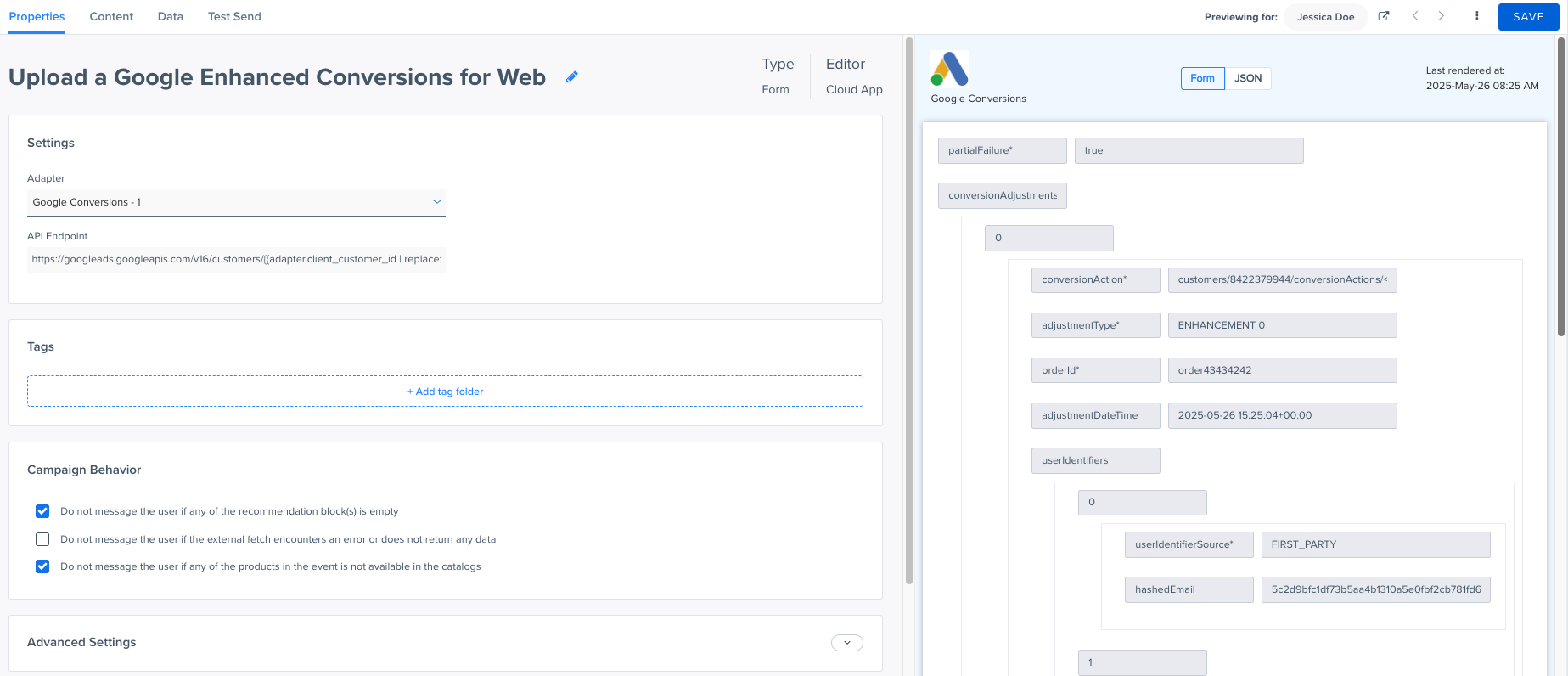The height and width of the screenshot is (676, 1568).
Task: Click userIdentifiers index 1 field
Action: pos(1142,662)
